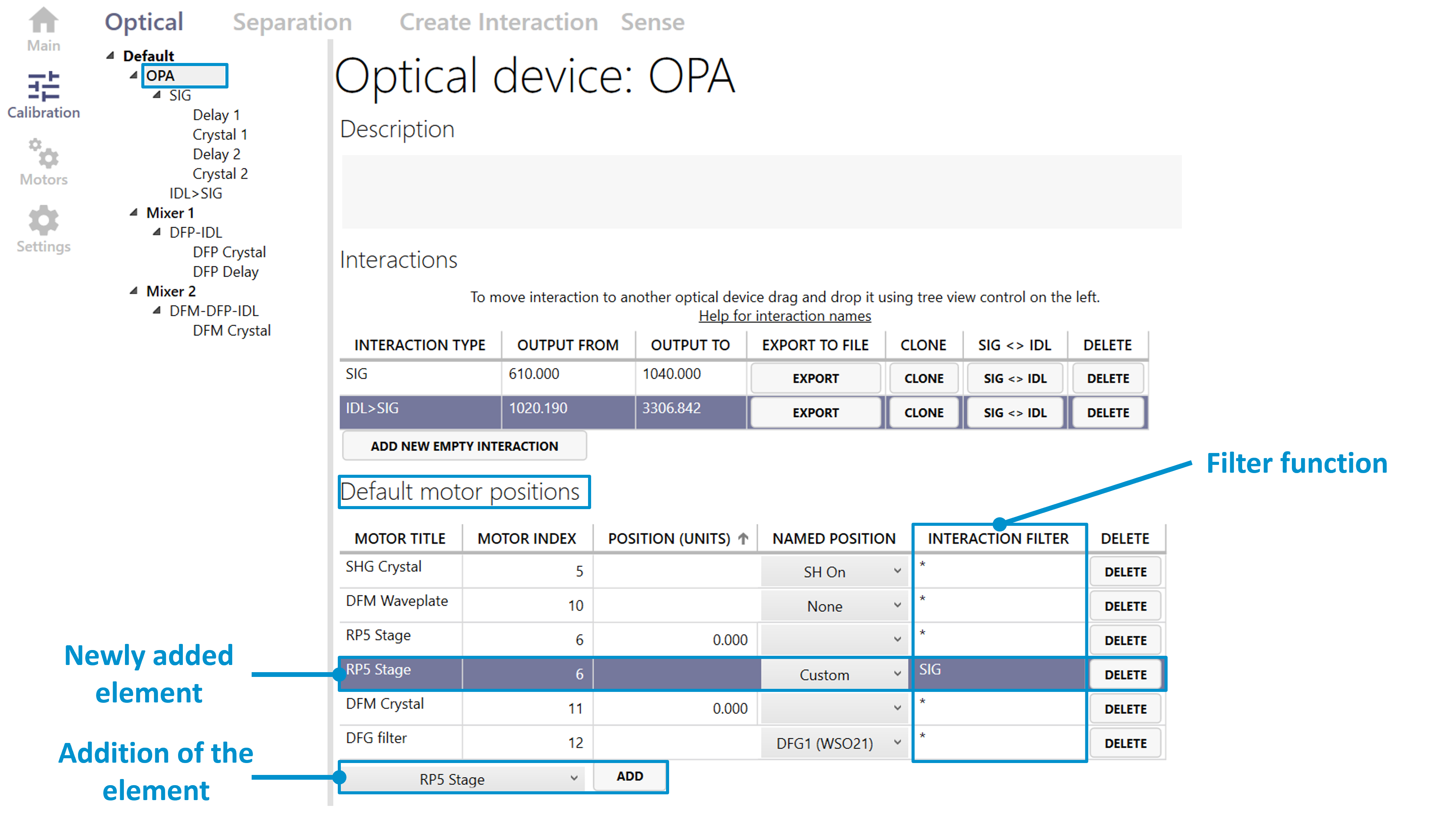Screen dimensions: 1456x827
Task: Click Add New Empty Interaction button
Action: pyautogui.click(x=464, y=446)
